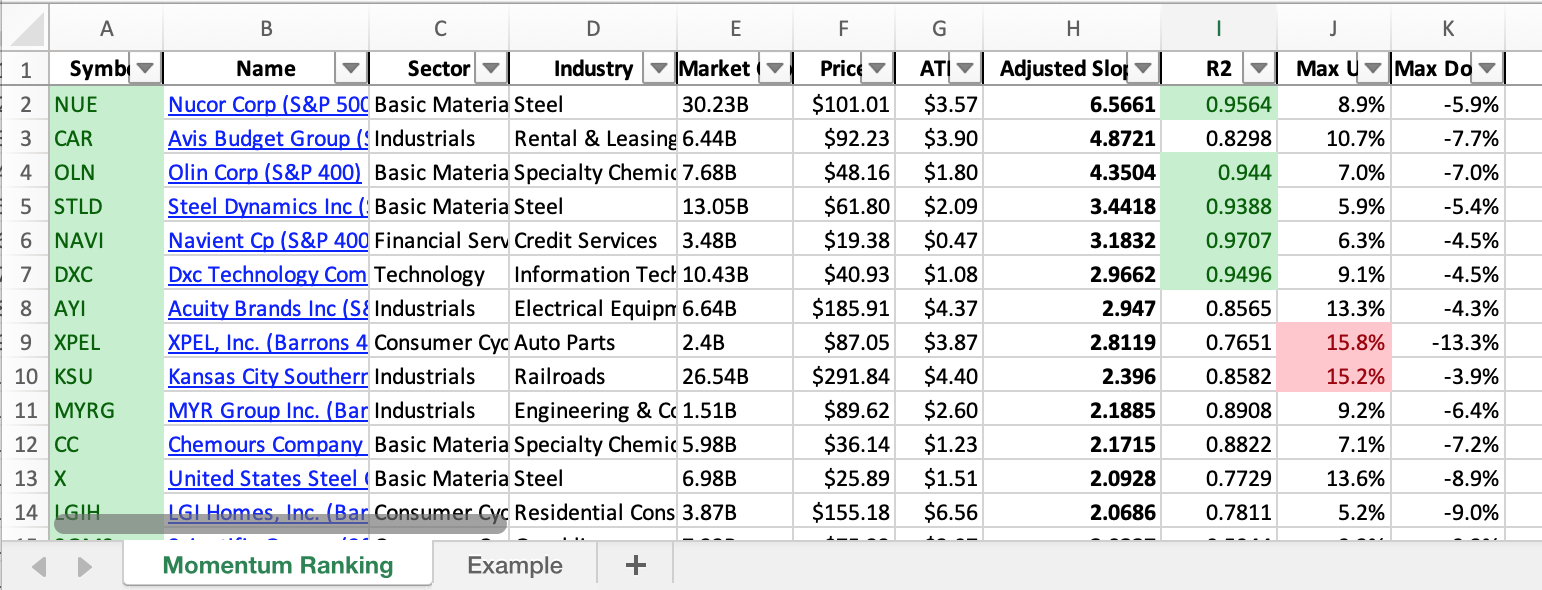Open the Nucor Corp link
Screen dimensions: 1542x590
click(x=267, y=104)
